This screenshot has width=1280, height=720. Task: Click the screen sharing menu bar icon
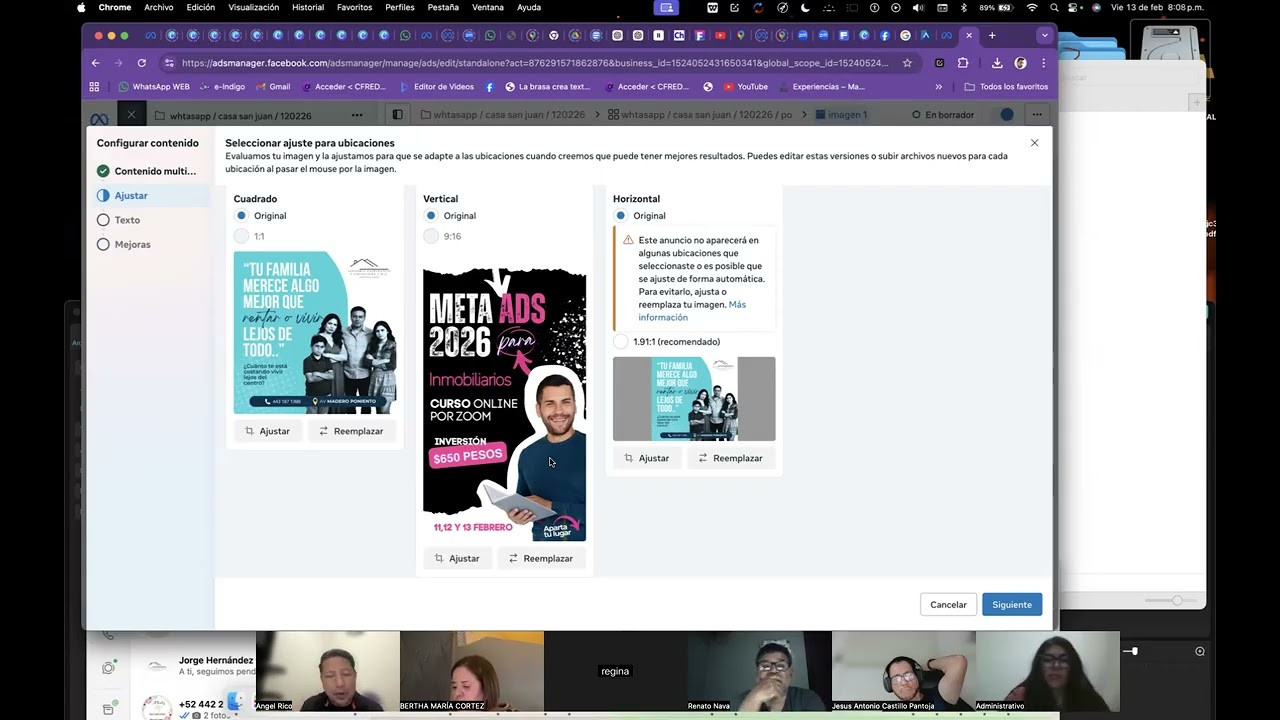pos(666,7)
